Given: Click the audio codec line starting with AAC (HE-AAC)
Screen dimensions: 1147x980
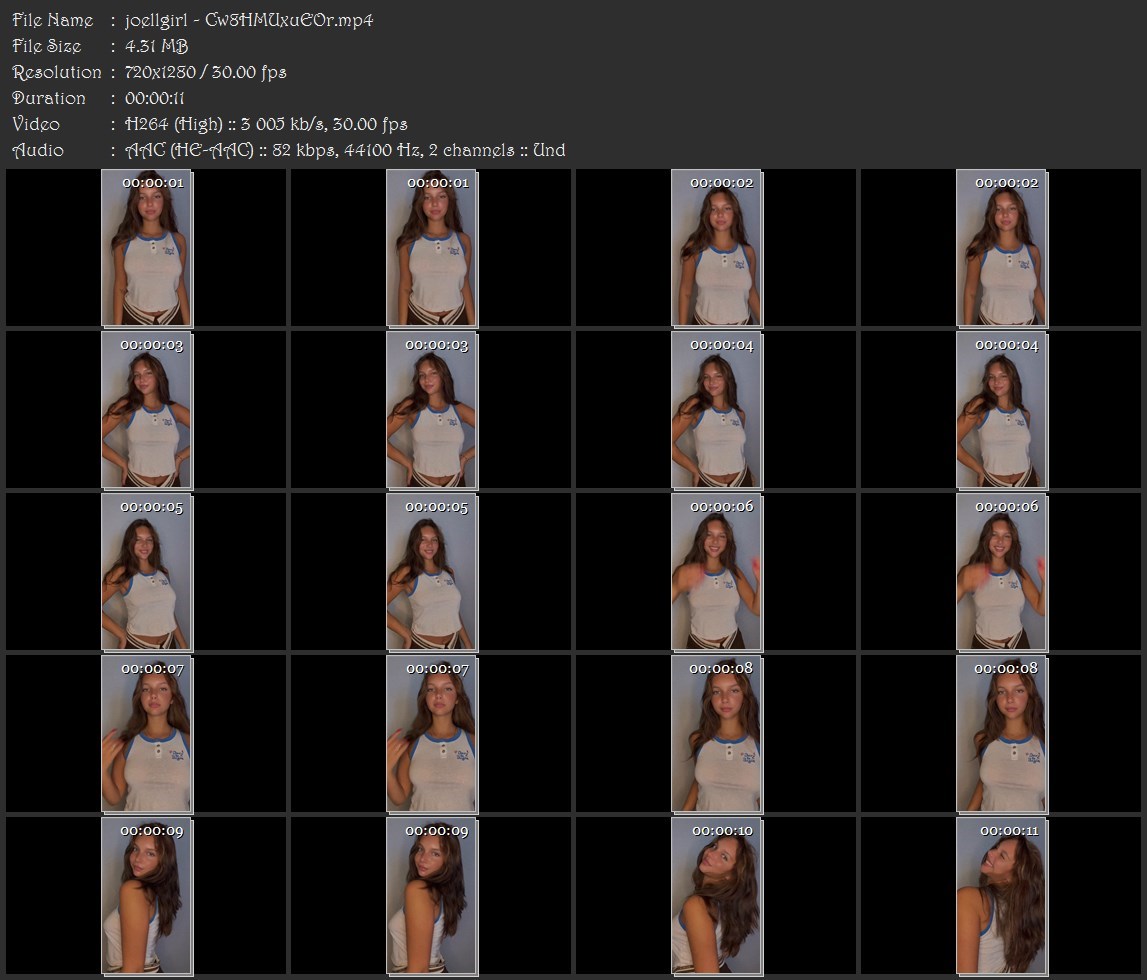Looking at the screenshot, I should click(x=345, y=150).
